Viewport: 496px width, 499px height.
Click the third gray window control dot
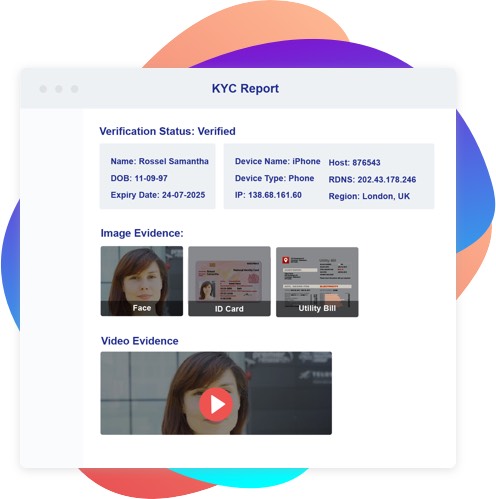tap(75, 89)
